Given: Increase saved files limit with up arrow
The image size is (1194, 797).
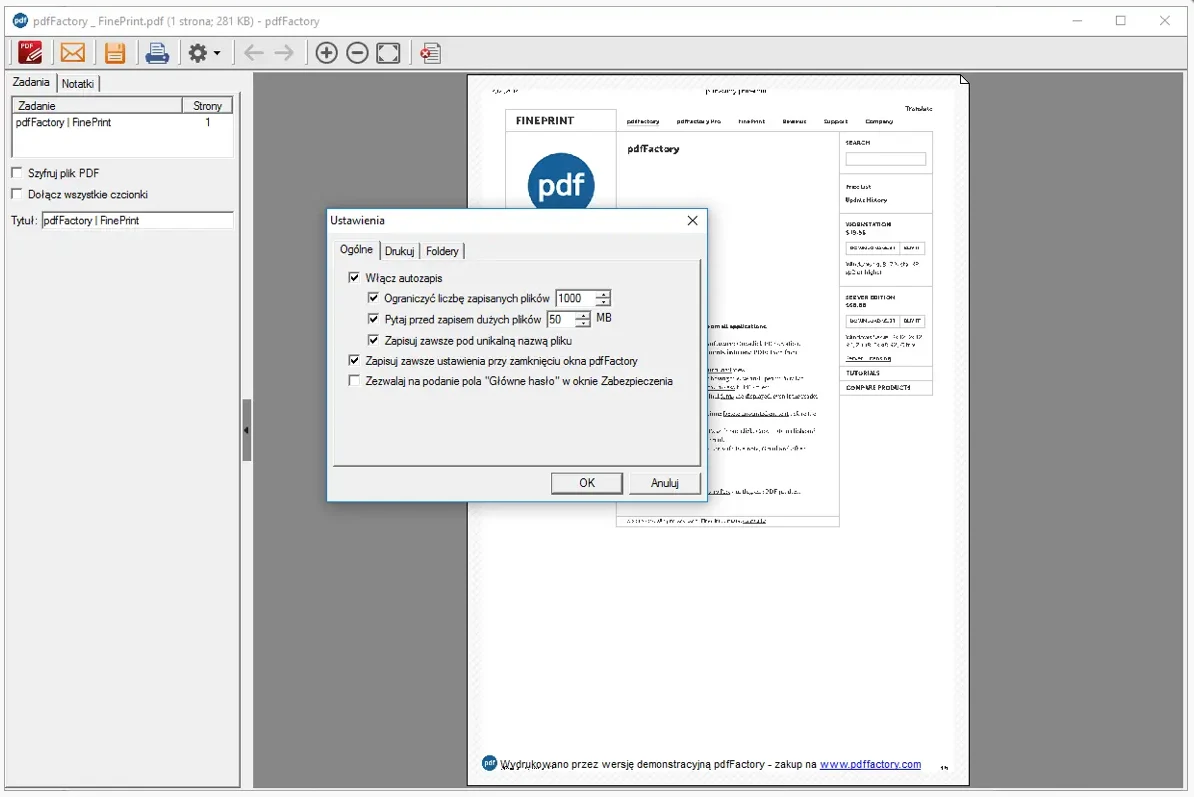Looking at the screenshot, I should (x=603, y=294).
